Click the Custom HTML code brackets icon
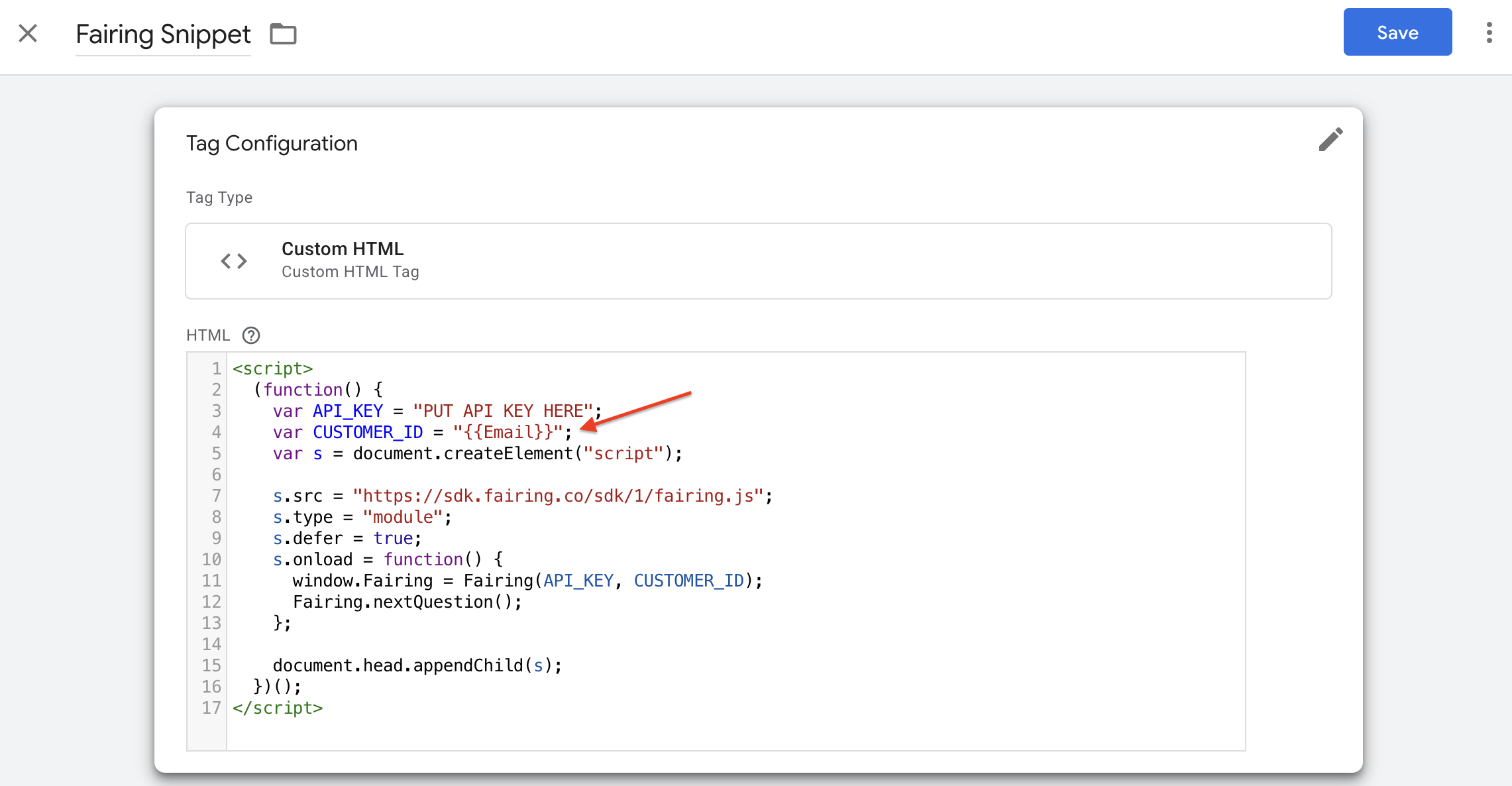This screenshot has width=1512, height=786. [234, 261]
